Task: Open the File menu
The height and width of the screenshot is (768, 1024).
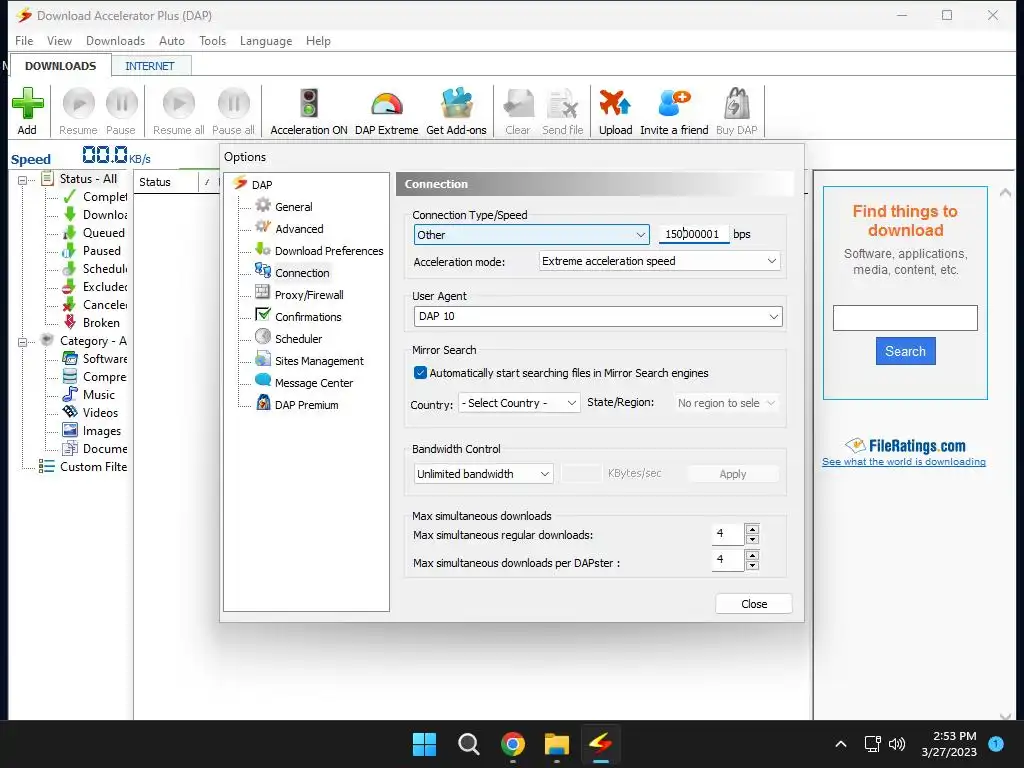Action: coord(24,40)
